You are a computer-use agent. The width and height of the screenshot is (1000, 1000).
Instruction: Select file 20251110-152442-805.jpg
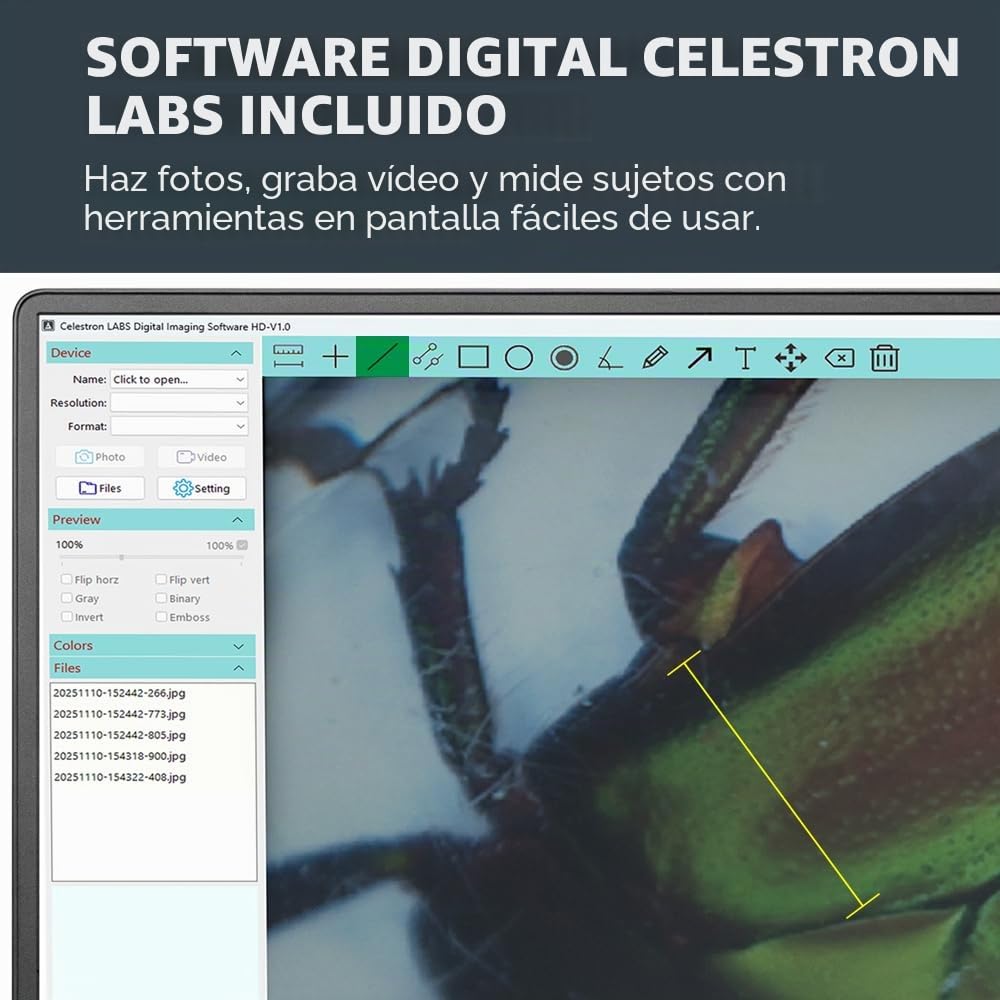coord(119,735)
